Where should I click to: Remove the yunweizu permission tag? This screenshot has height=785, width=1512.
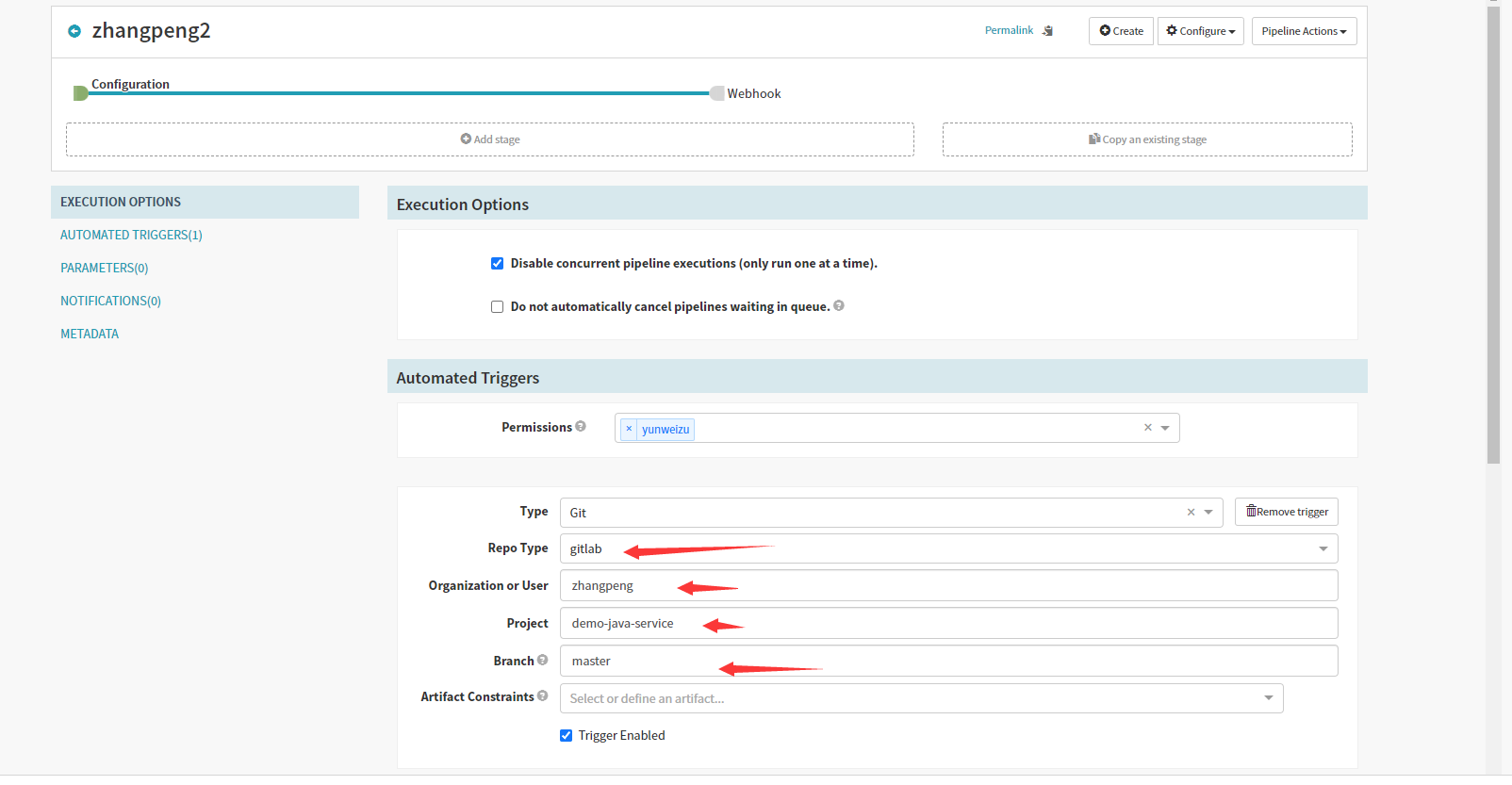click(629, 429)
